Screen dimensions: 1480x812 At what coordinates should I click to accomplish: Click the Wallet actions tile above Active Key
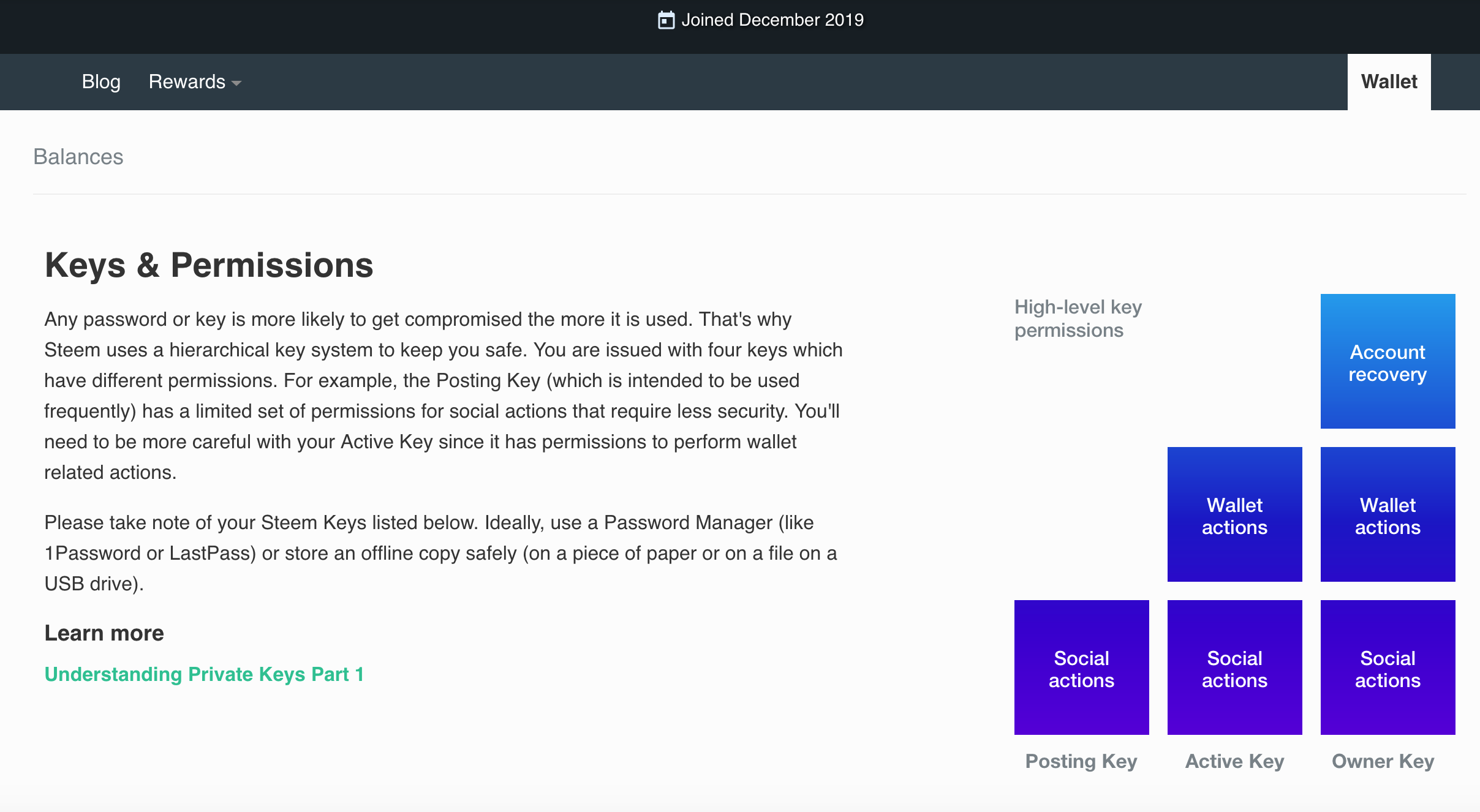point(1234,514)
